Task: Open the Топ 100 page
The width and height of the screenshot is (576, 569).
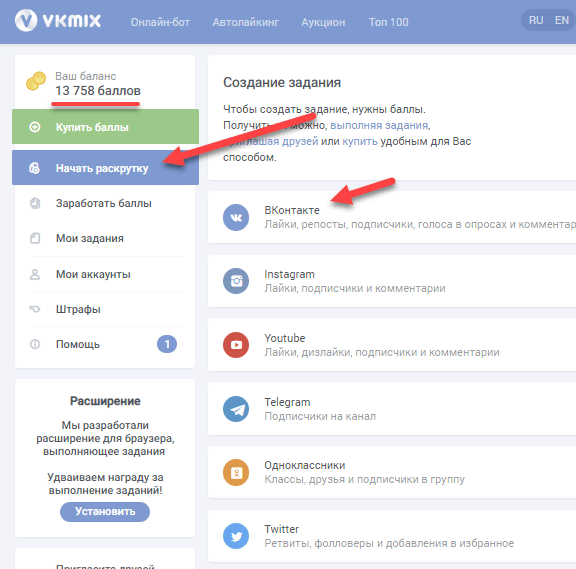Action: coord(389,22)
